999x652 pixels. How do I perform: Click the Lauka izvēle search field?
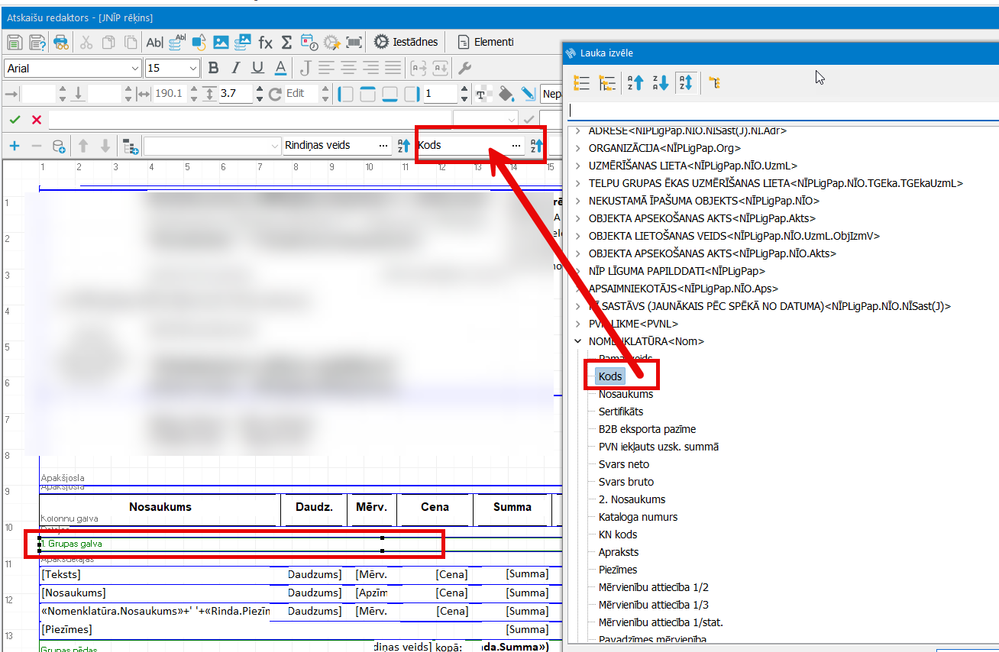coord(783,110)
